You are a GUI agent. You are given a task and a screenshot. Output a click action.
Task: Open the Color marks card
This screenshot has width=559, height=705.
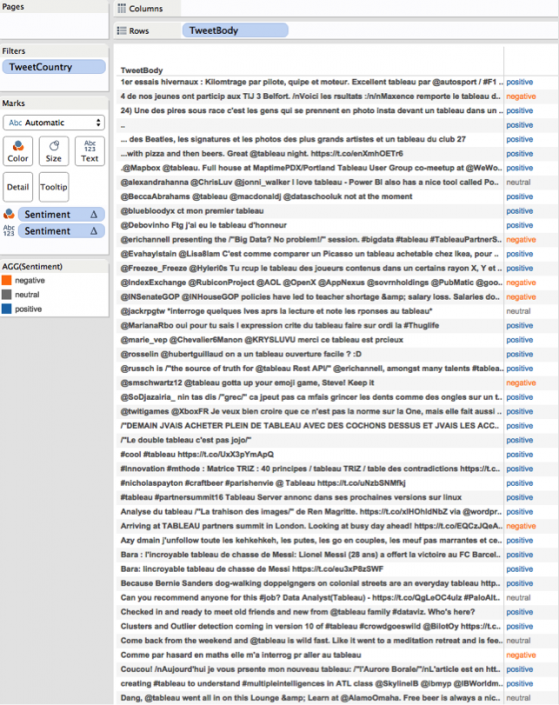click(x=18, y=151)
